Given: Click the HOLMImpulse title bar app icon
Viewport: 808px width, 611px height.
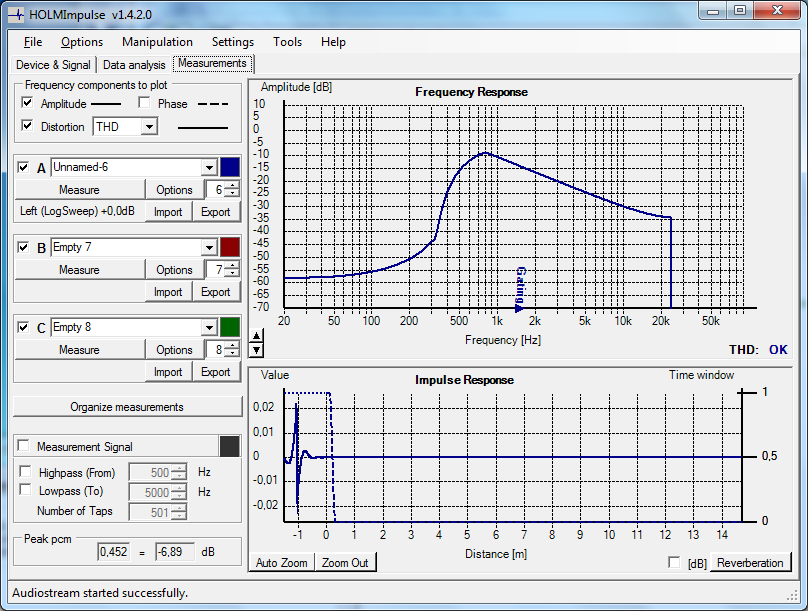Looking at the screenshot, I should [x=16, y=14].
